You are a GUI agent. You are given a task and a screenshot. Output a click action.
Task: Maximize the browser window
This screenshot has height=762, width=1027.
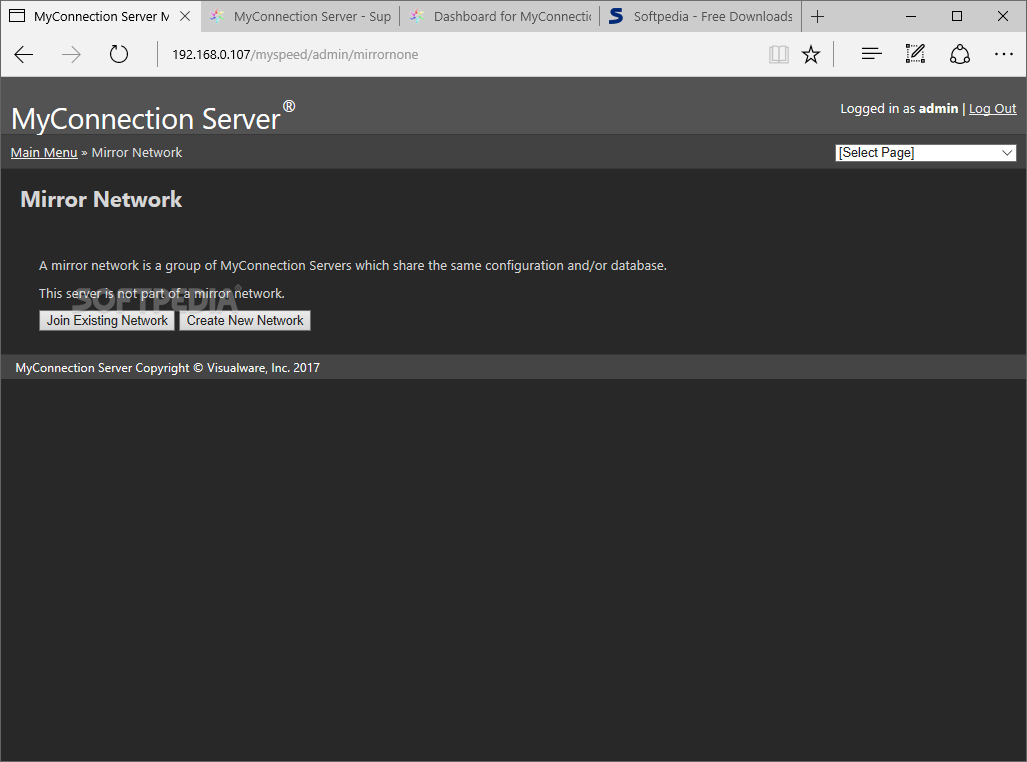coord(956,16)
